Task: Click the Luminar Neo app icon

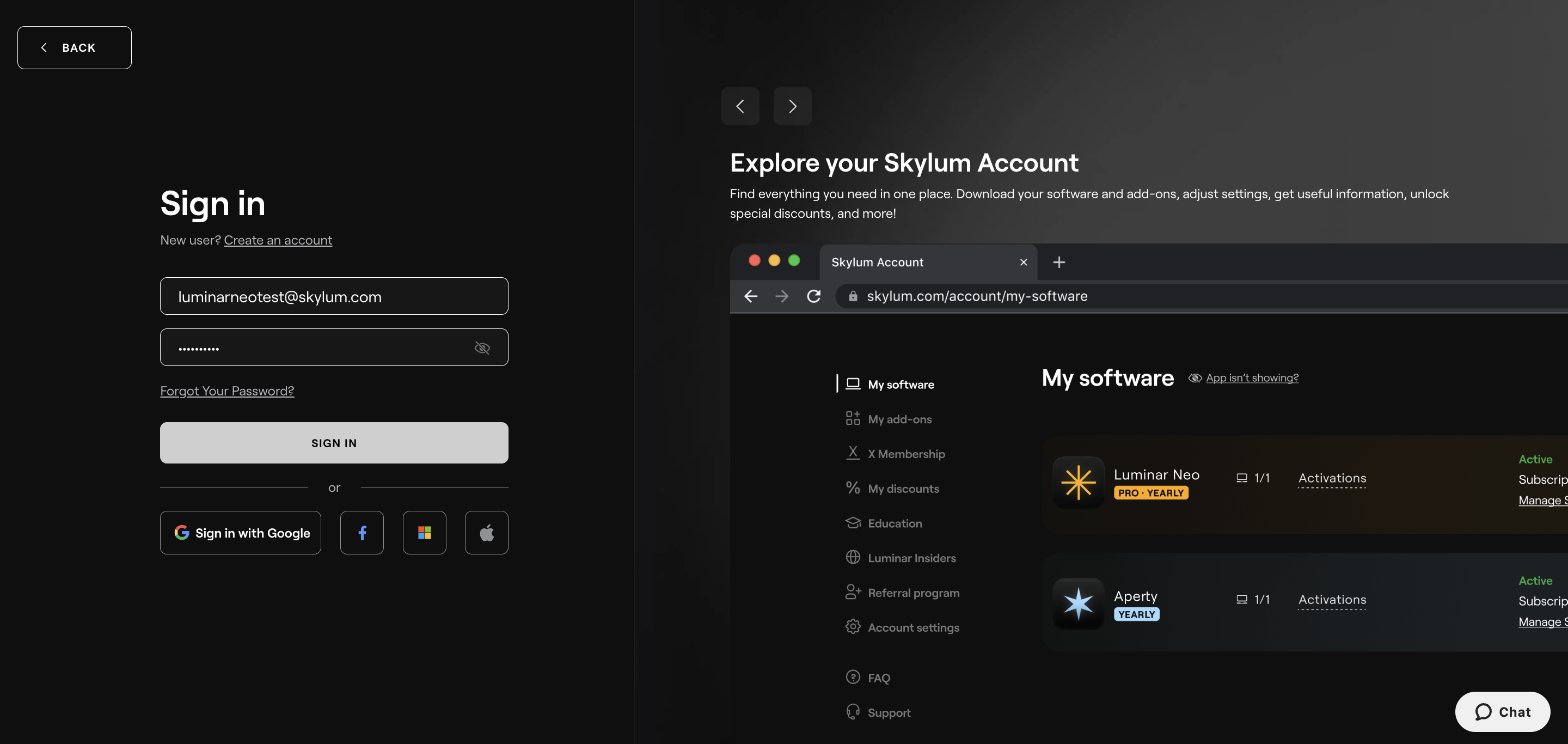Action: pyautogui.click(x=1078, y=482)
